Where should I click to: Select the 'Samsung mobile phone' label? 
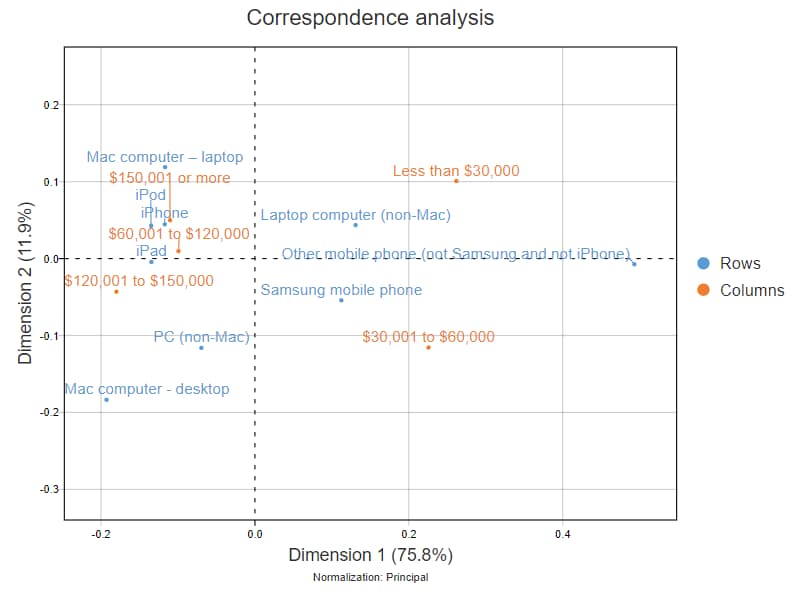point(341,290)
